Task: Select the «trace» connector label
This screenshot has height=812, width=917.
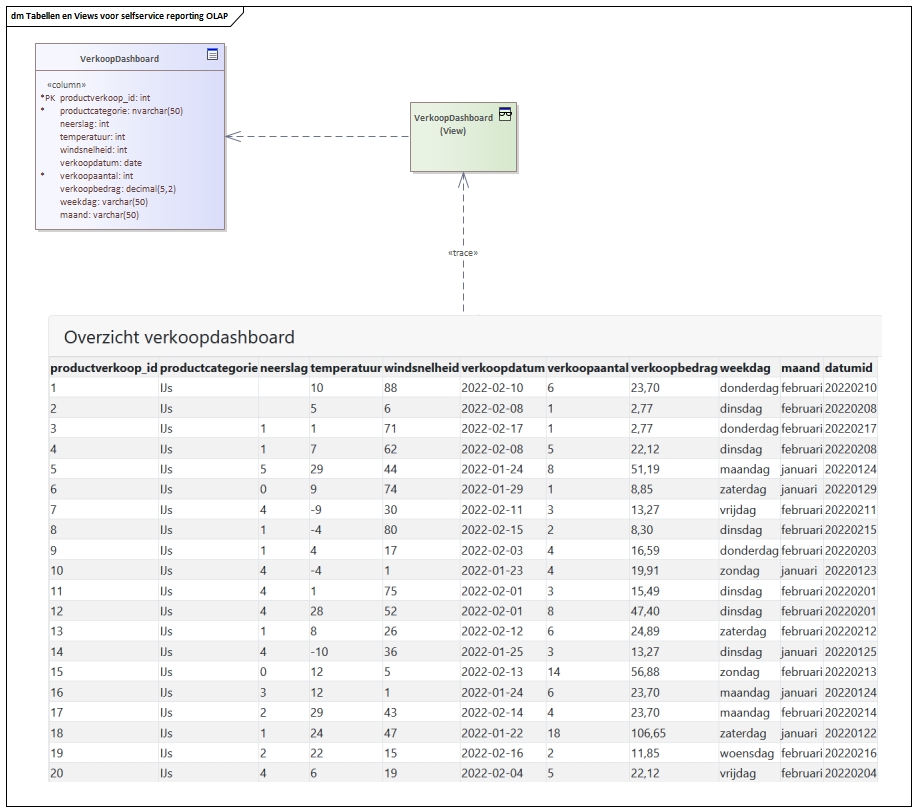Action: pos(463,253)
